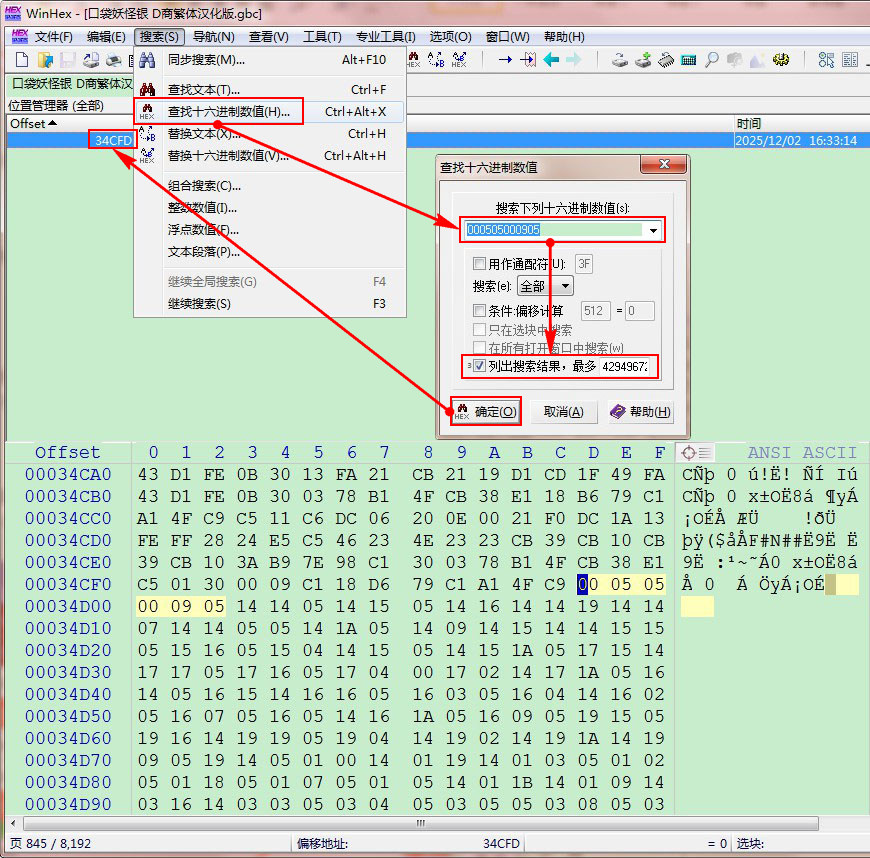This screenshot has width=870, height=858.
Task: Click the magnifier analysis toolbar icon
Action: pos(711,59)
